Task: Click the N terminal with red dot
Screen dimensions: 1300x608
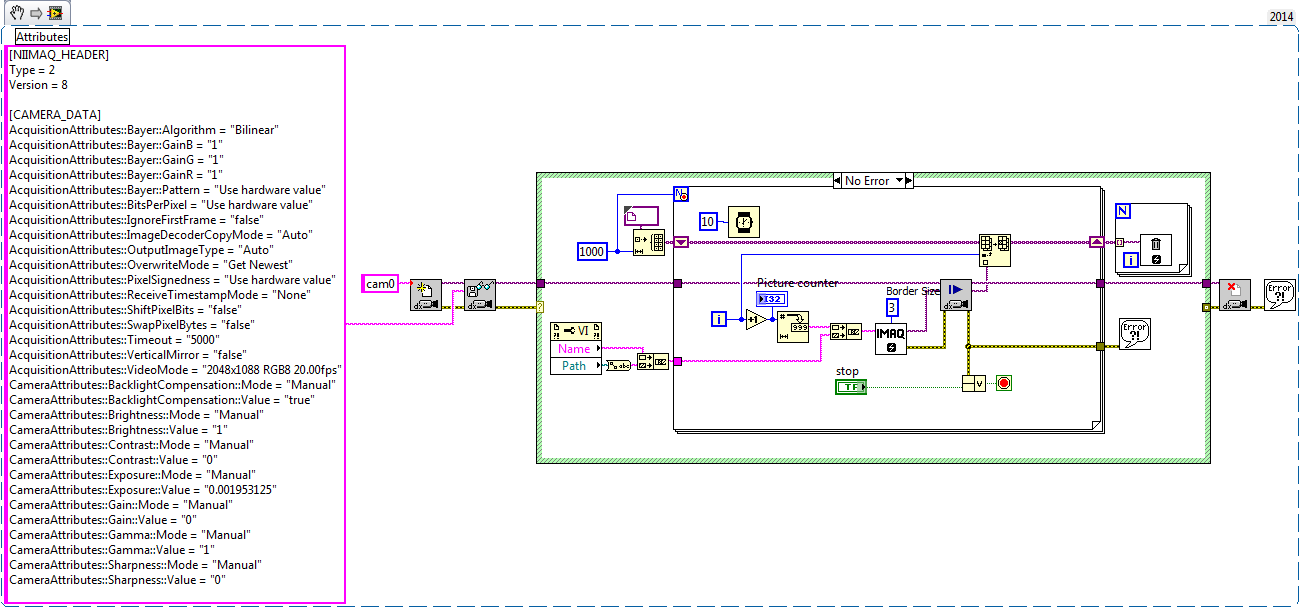Action: coord(683,193)
